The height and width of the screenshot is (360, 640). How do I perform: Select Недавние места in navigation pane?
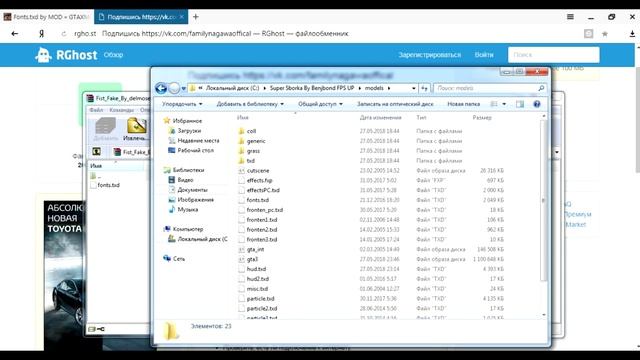(x=198, y=140)
